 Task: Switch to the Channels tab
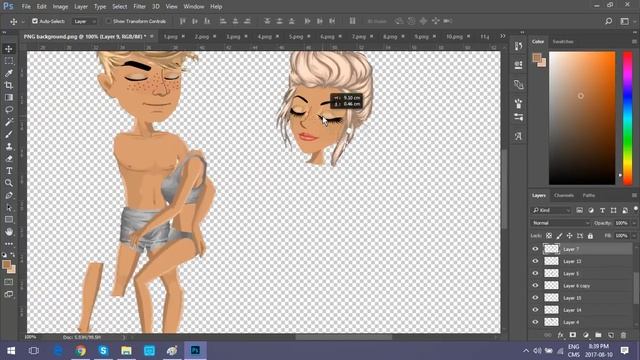pyautogui.click(x=564, y=196)
